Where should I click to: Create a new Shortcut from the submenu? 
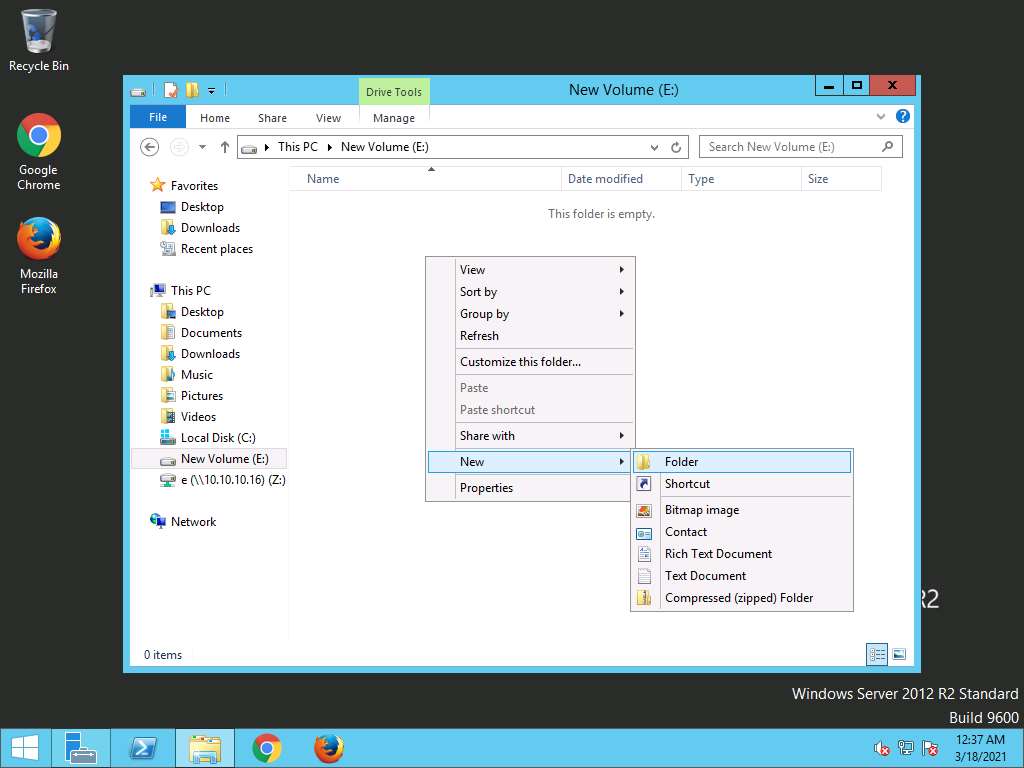742,484
